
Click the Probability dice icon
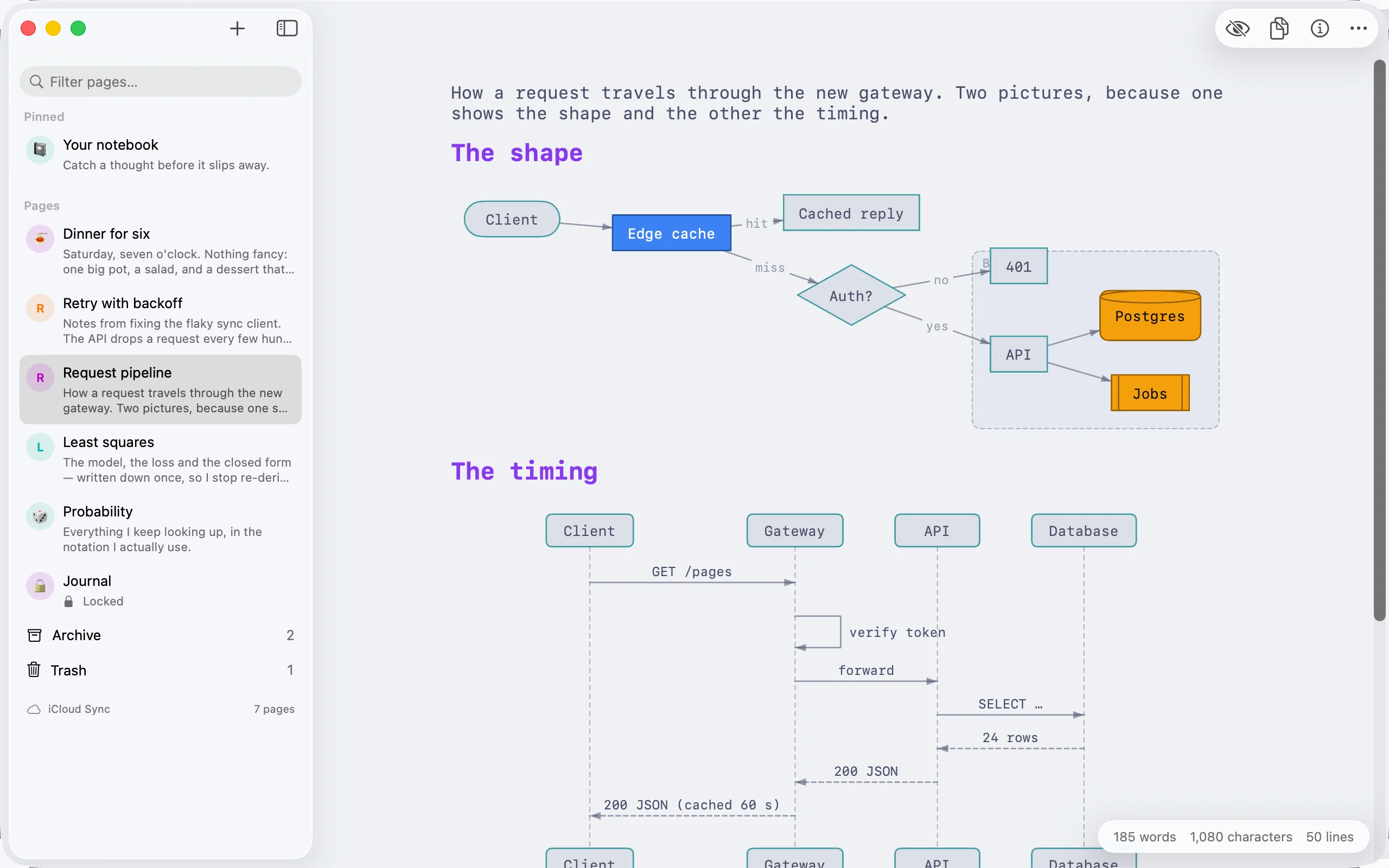tap(40, 516)
